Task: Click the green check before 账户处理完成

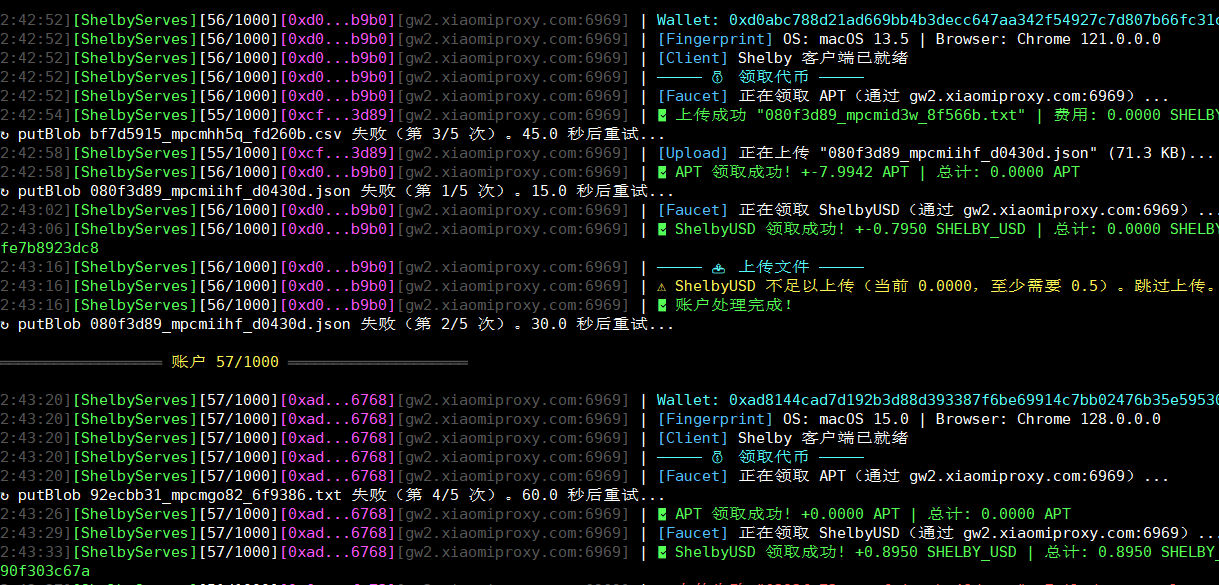Action: (661, 305)
